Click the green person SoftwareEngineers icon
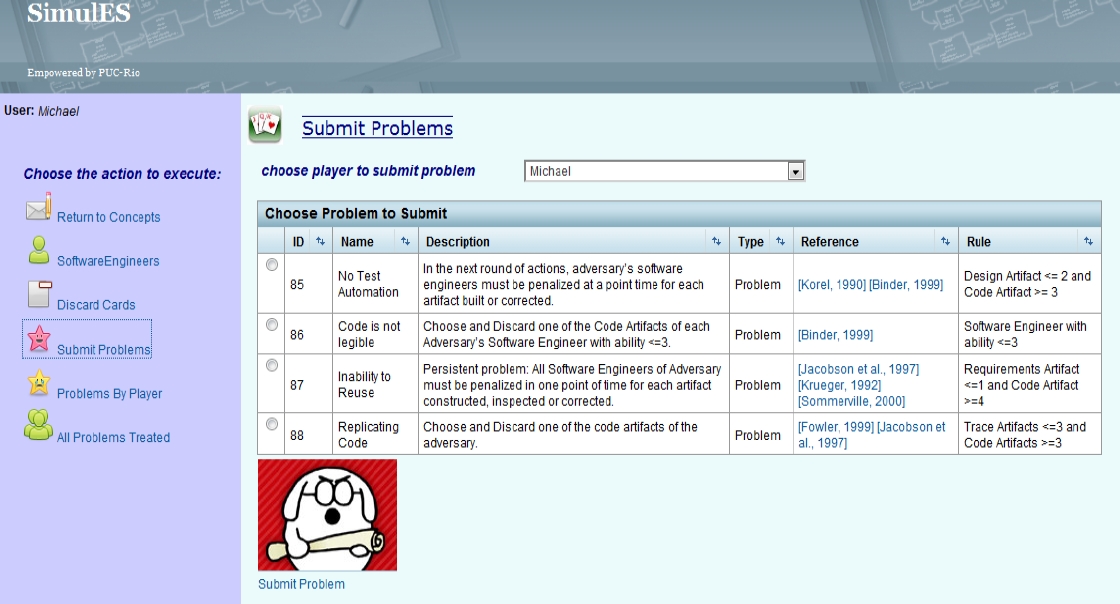Image resolution: width=1120 pixels, height=604 pixels. (x=38, y=251)
